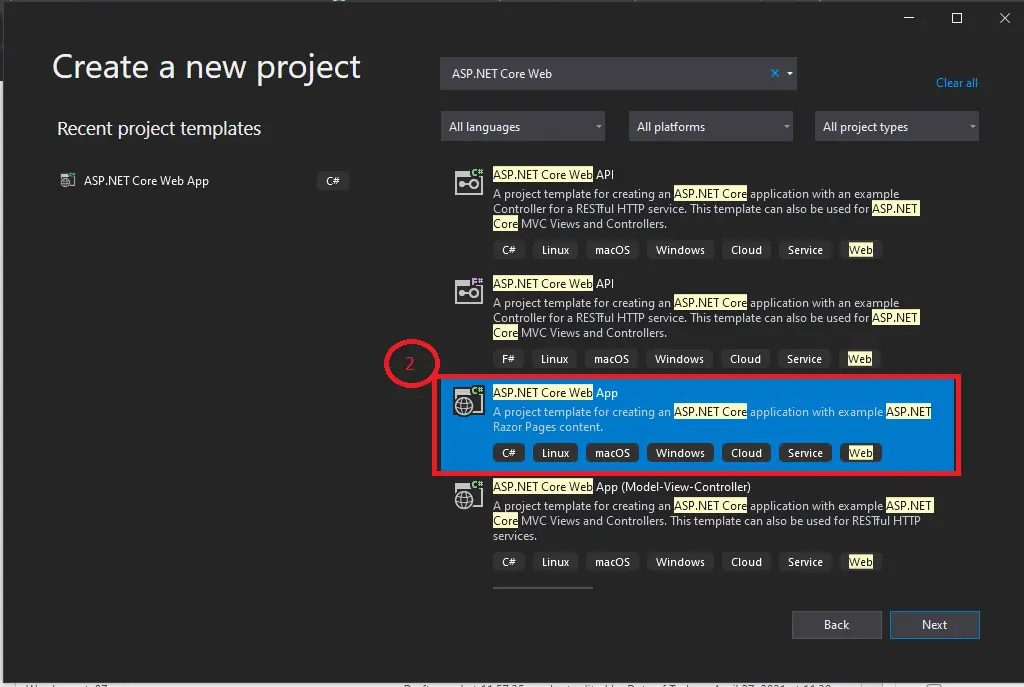Click the Back button
The width and height of the screenshot is (1024, 687).
[837, 625]
